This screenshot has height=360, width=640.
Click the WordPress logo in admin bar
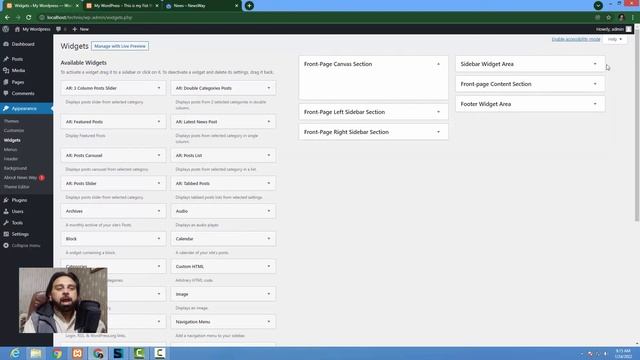[6, 29]
